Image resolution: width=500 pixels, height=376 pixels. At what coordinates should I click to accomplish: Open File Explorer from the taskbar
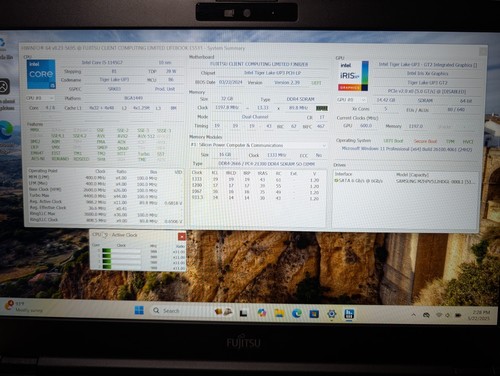[279, 313]
